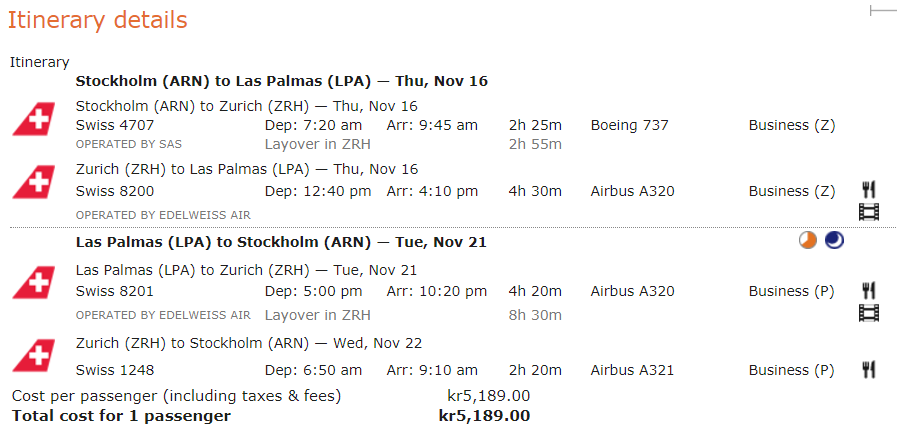This screenshot has width=897, height=433.
Task: Click the Business (Z) fare class on Swiss 4707
Action: (791, 126)
